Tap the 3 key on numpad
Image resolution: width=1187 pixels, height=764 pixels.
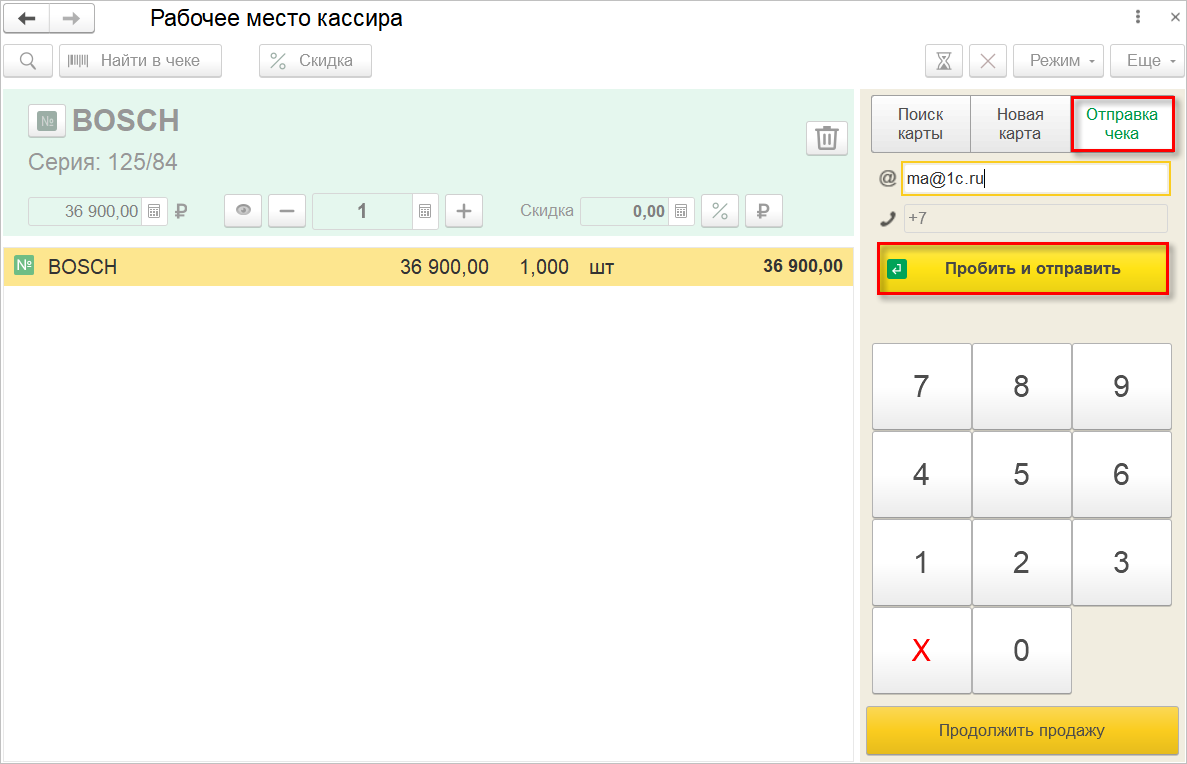coord(1121,562)
